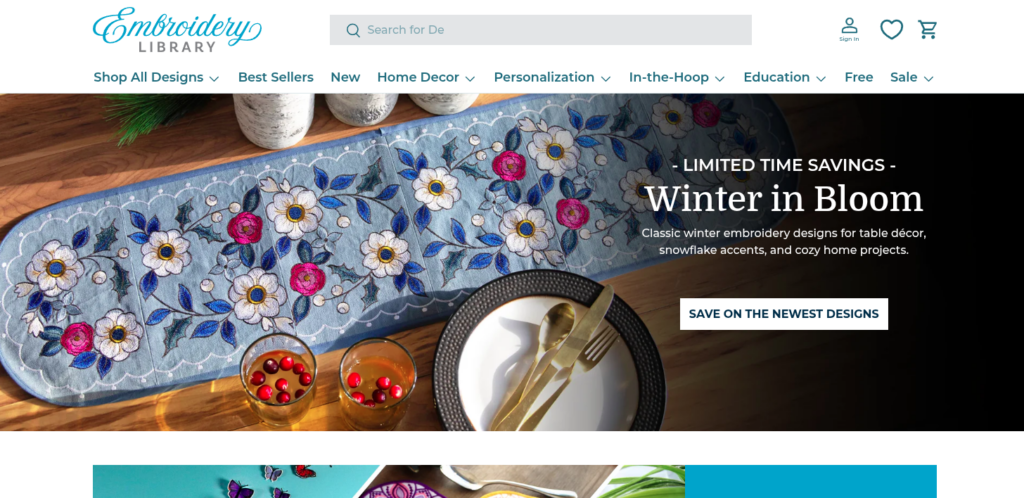Click the search magnifier icon
Image resolution: width=1024 pixels, height=498 pixels.
[353, 30]
